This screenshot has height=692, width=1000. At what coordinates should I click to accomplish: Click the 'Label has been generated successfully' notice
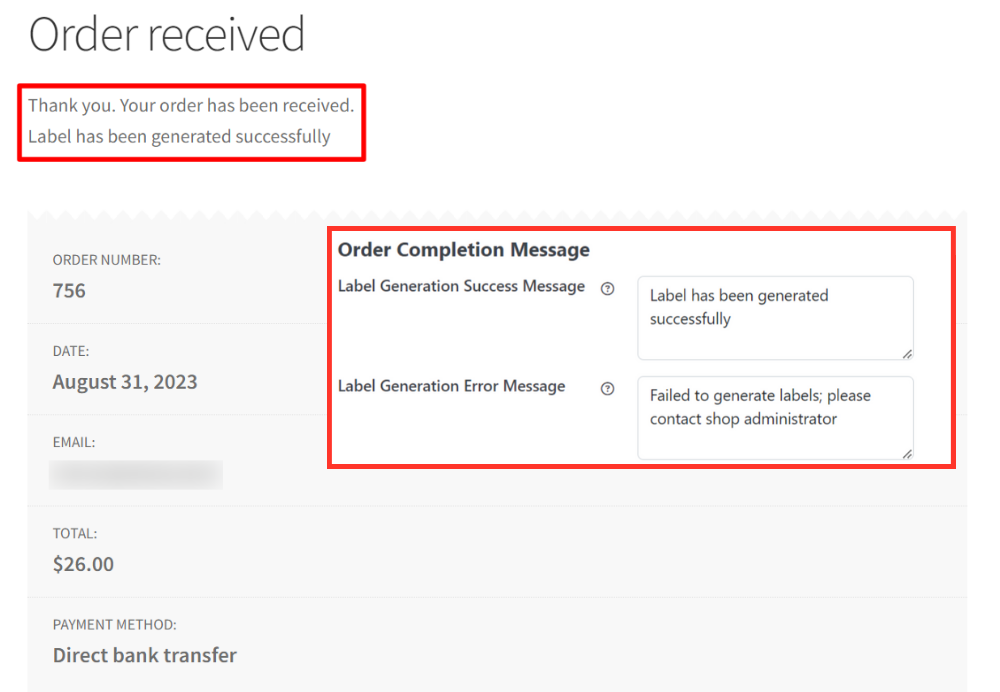pos(179,136)
